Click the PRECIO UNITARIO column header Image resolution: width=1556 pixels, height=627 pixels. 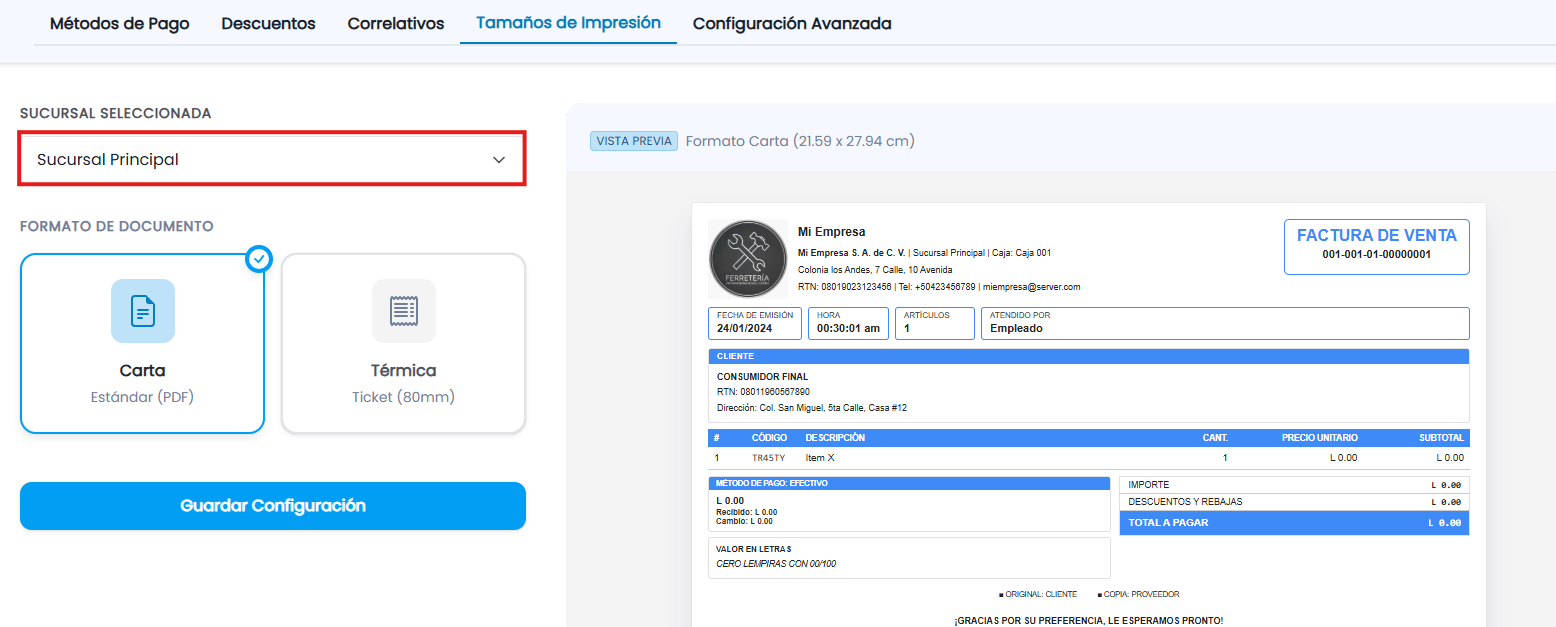1320,438
